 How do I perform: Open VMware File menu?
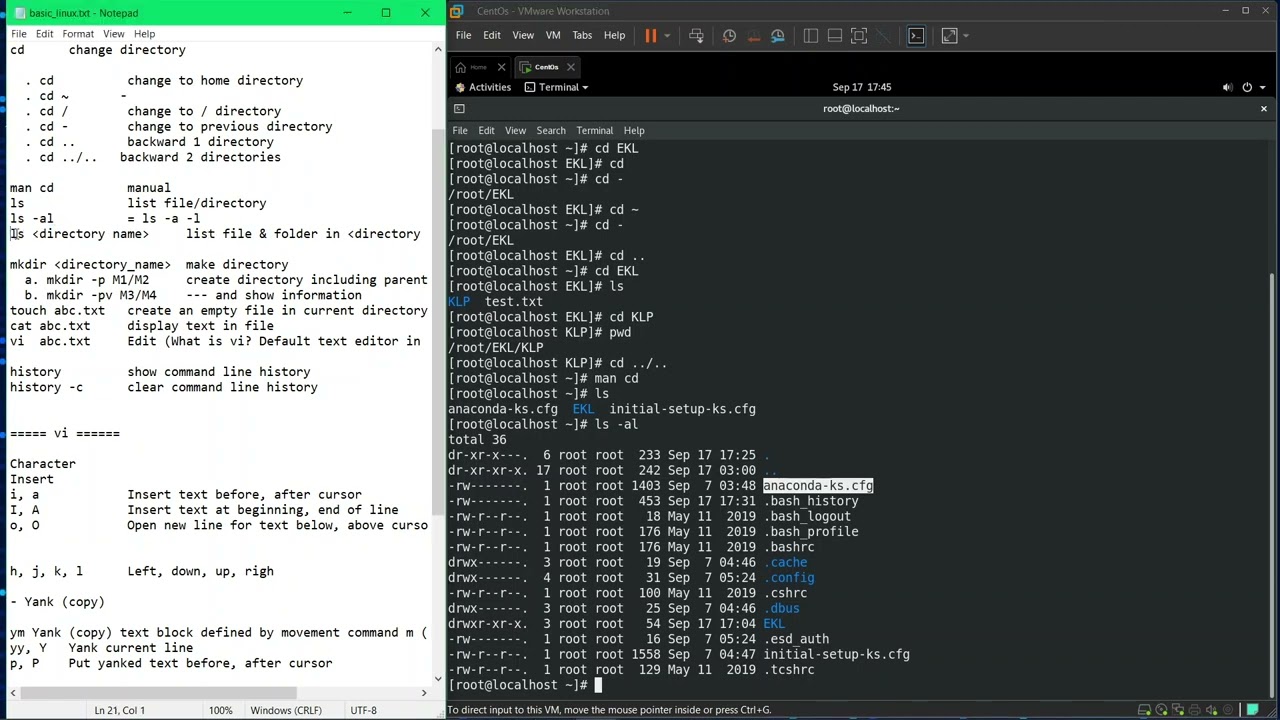coord(463,35)
